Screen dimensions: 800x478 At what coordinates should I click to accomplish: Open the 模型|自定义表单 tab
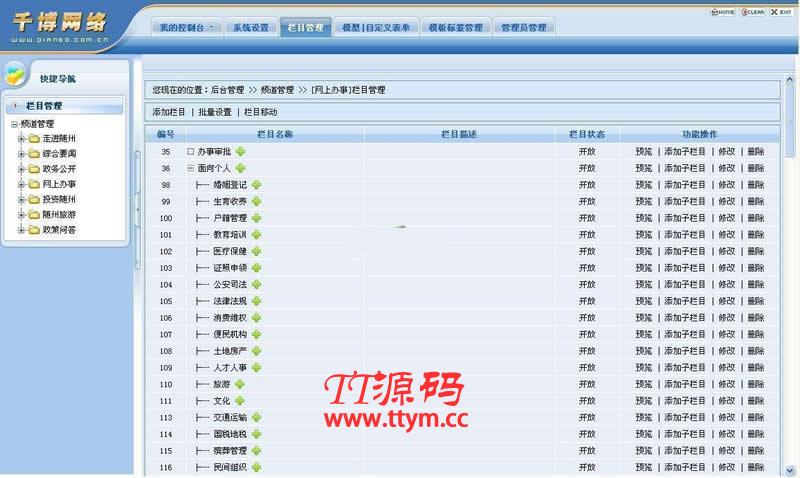376,28
